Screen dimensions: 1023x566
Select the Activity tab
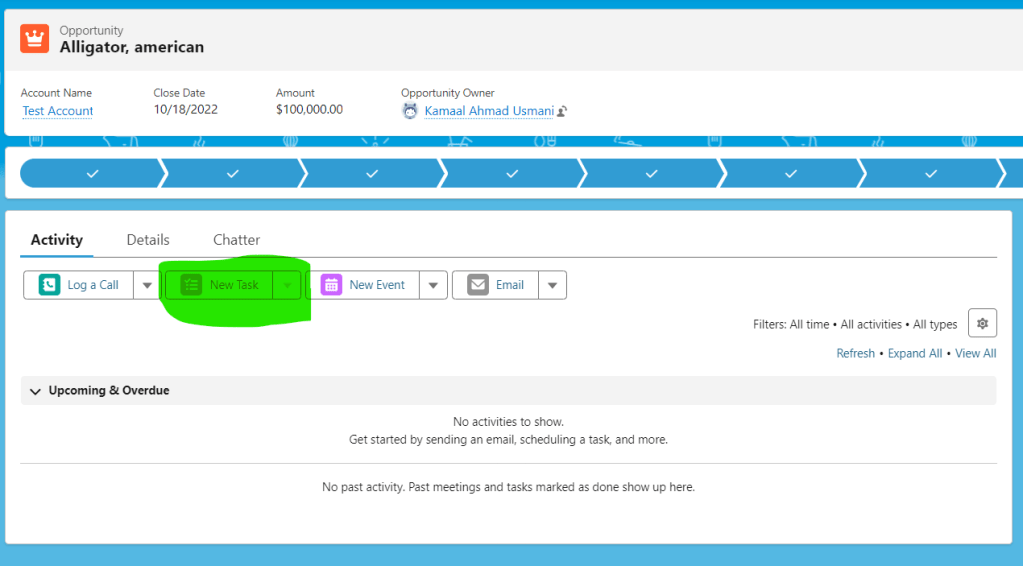coord(56,240)
